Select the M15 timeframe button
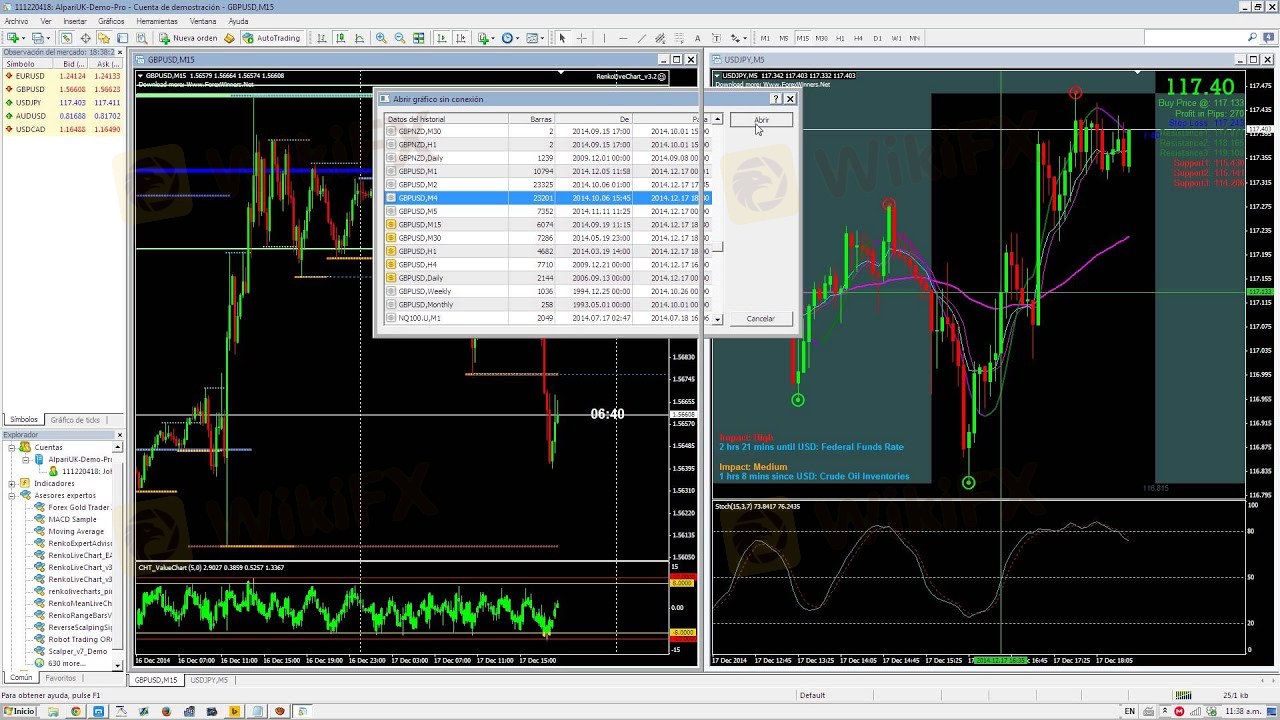 click(x=802, y=38)
